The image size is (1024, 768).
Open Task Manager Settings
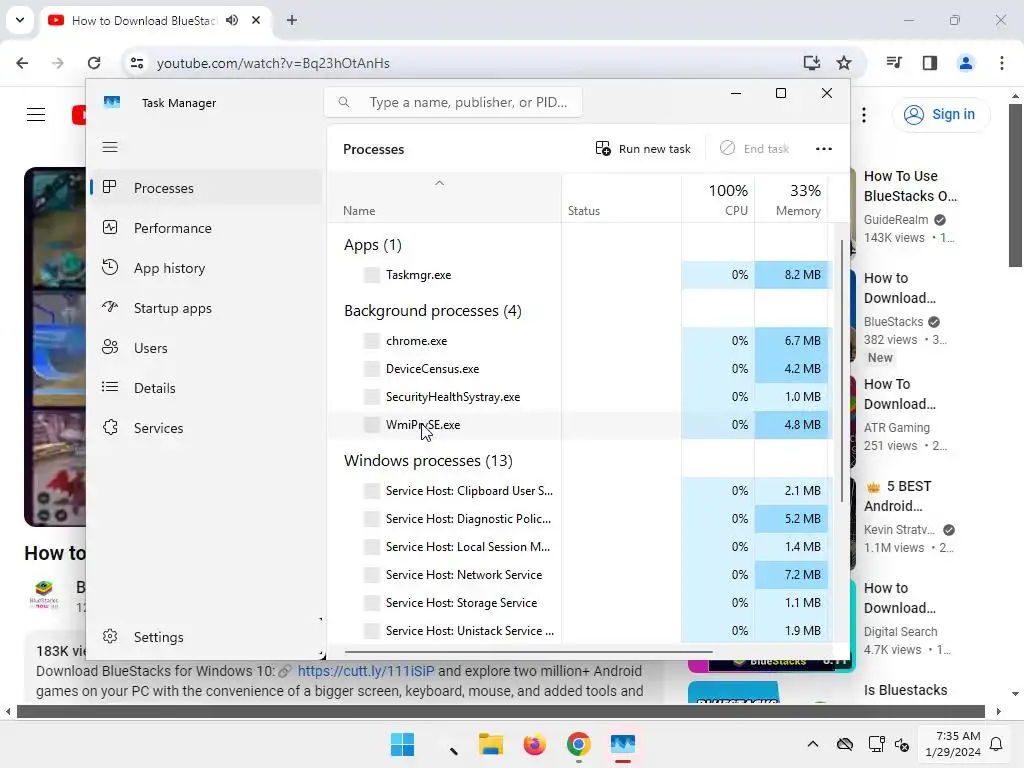206,637
